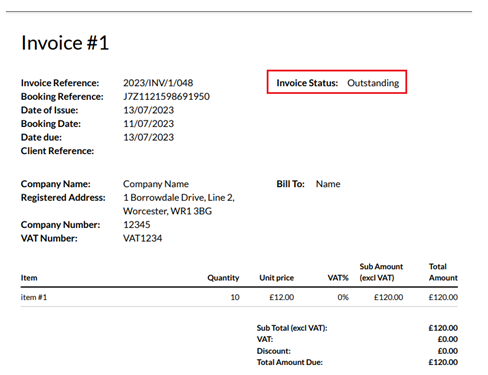
Task: Click the Discount label
Action: [273, 351]
